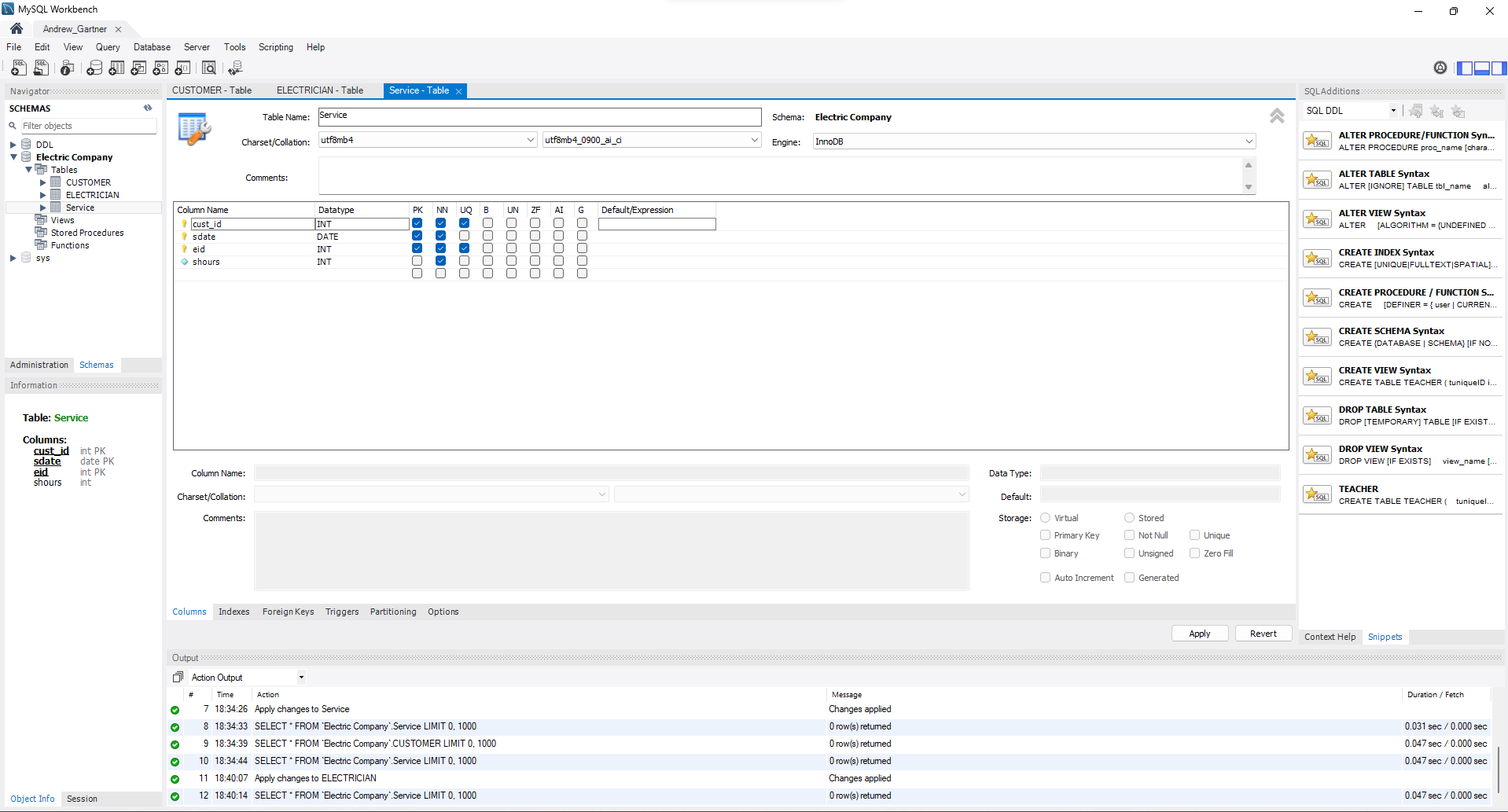
Task: Toggle the left sidebar panel icon
Action: coord(1465,68)
